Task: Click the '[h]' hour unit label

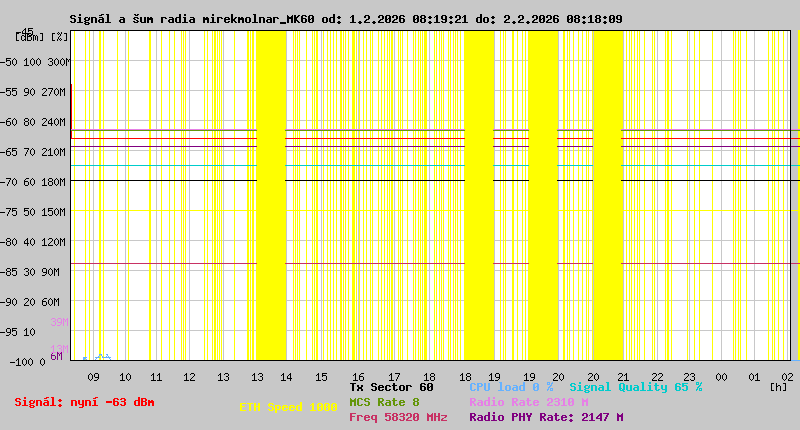Action: pyautogui.click(x=779, y=387)
